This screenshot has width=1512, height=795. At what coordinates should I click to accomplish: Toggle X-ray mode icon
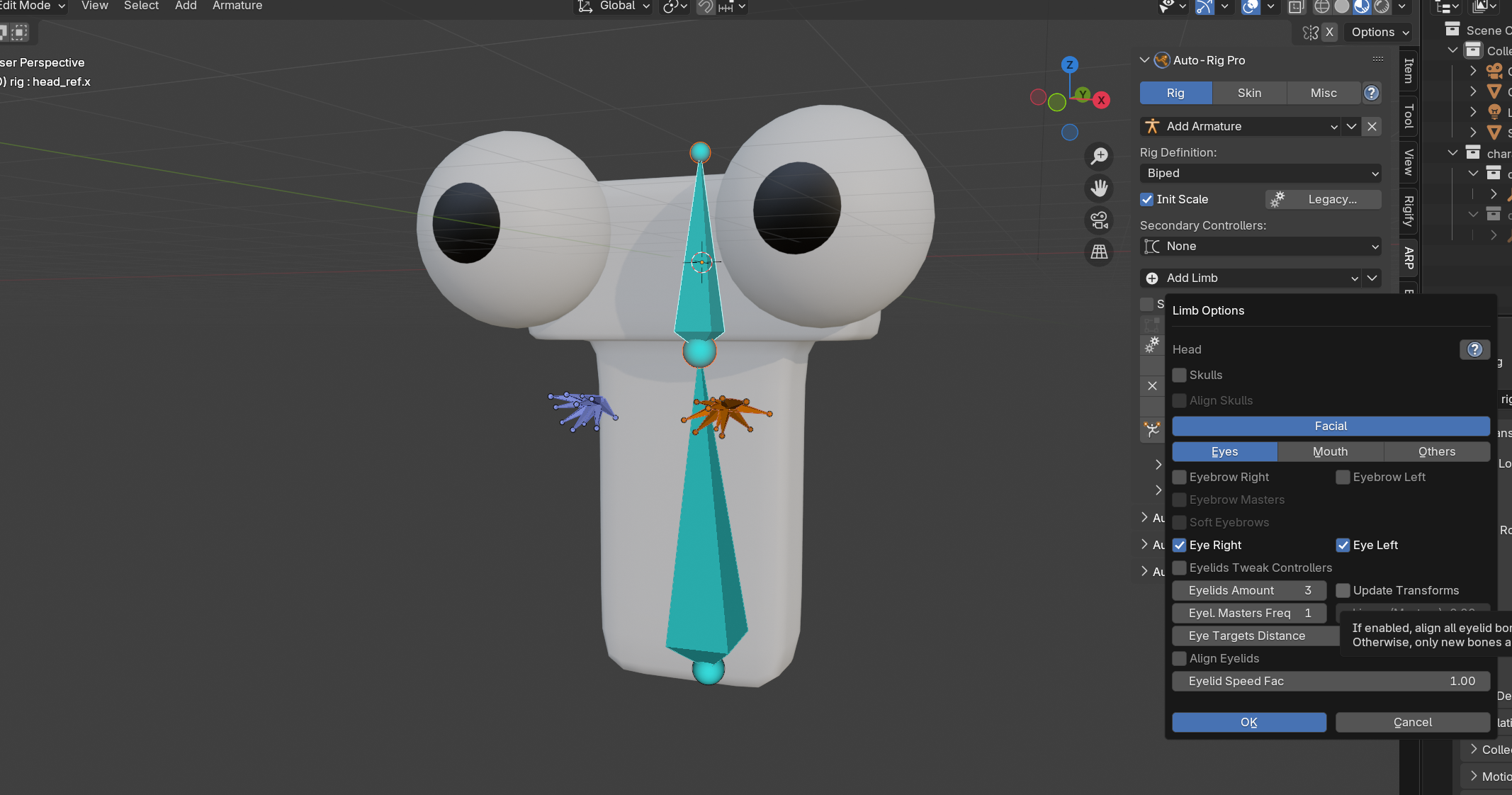coord(1296,6)
